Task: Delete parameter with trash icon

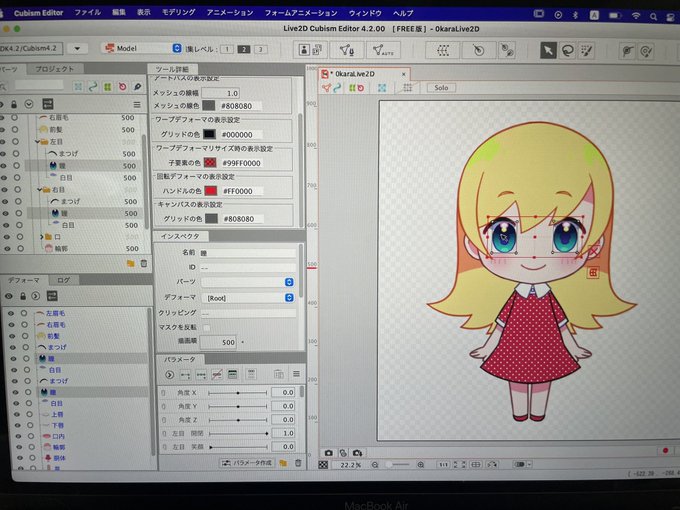Action: (x=298, y=463)
